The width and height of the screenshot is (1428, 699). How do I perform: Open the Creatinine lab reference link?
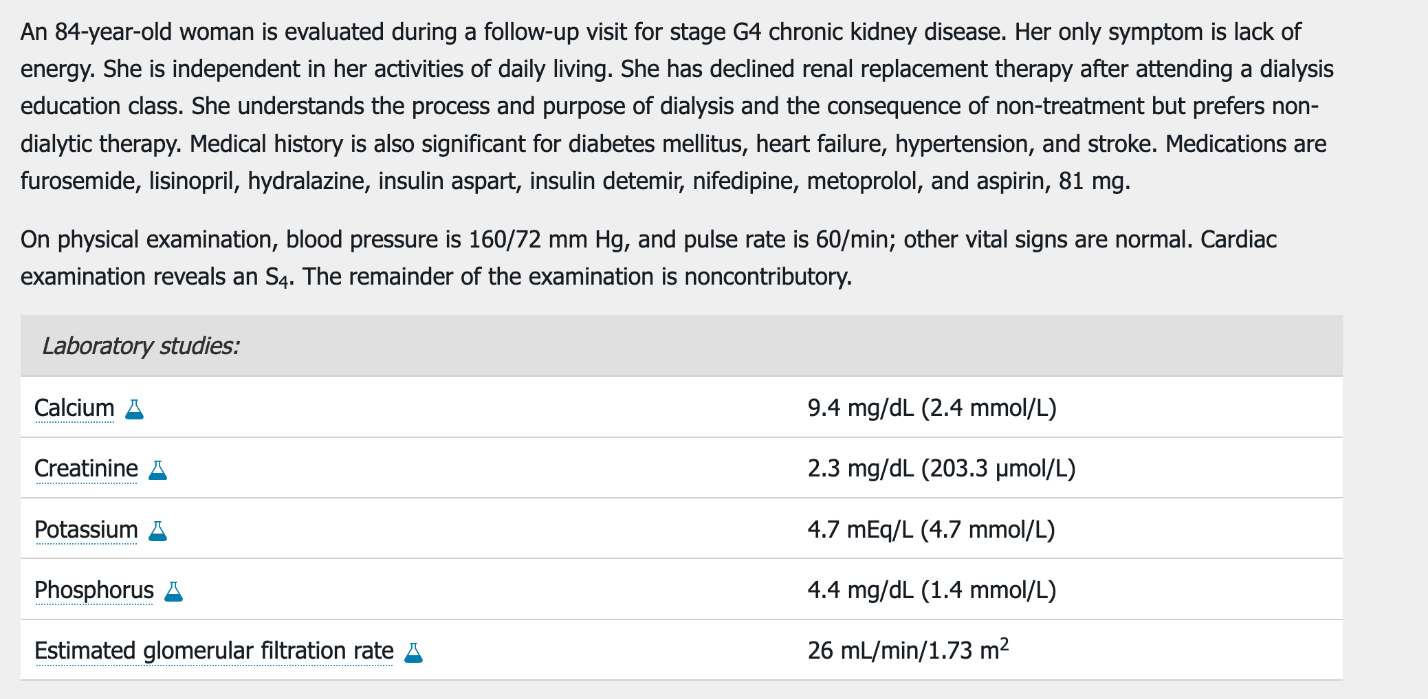point(86,469)
